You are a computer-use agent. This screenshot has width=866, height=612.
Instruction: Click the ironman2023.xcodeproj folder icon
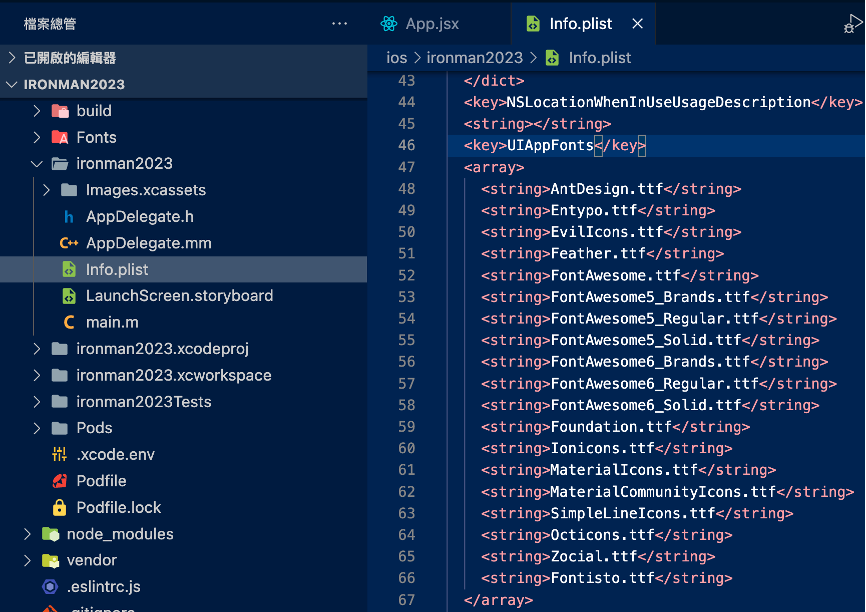pos(60,349)
